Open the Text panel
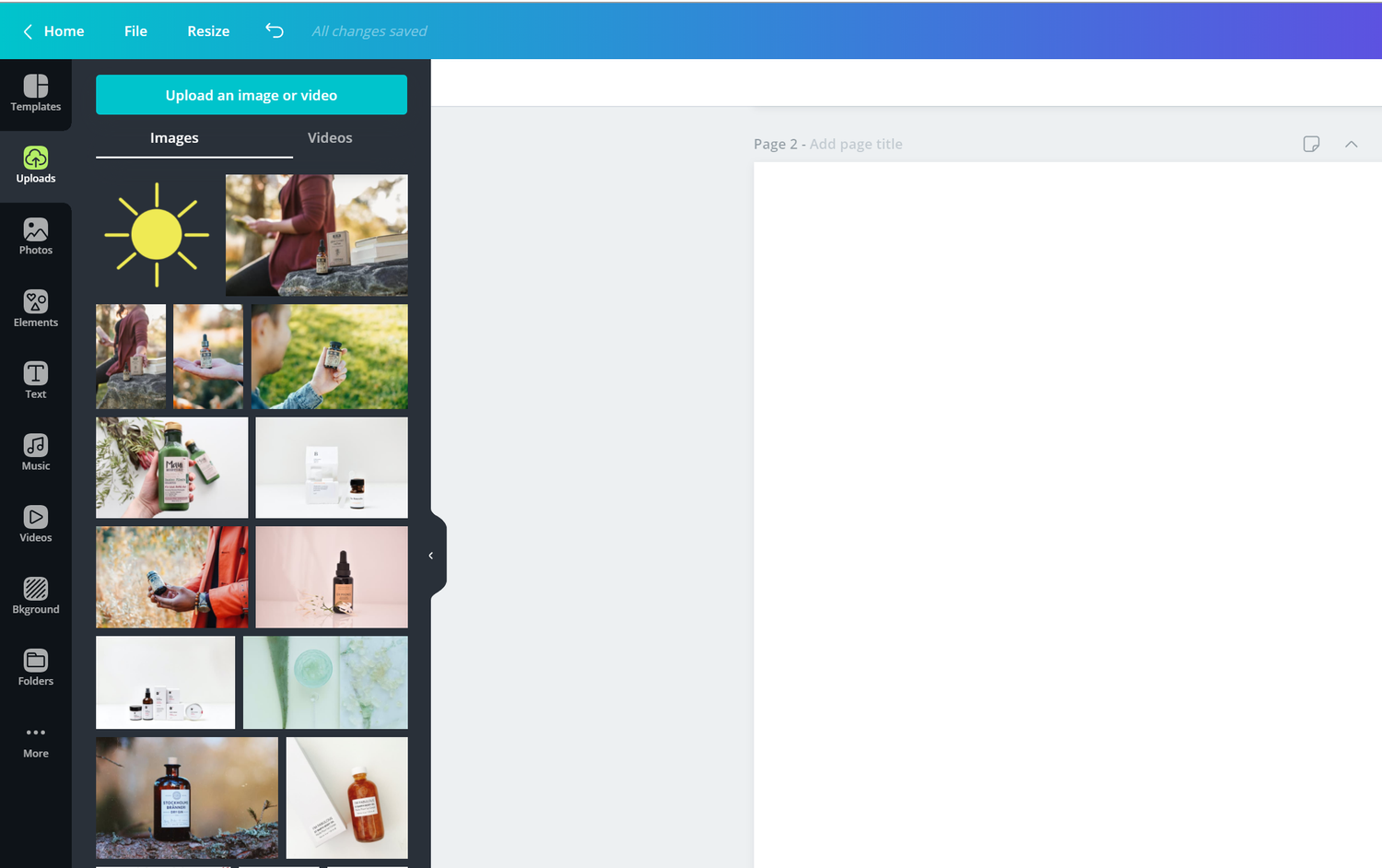The height and width of the screenshot is (868, 1382). [x=35, y=380]
